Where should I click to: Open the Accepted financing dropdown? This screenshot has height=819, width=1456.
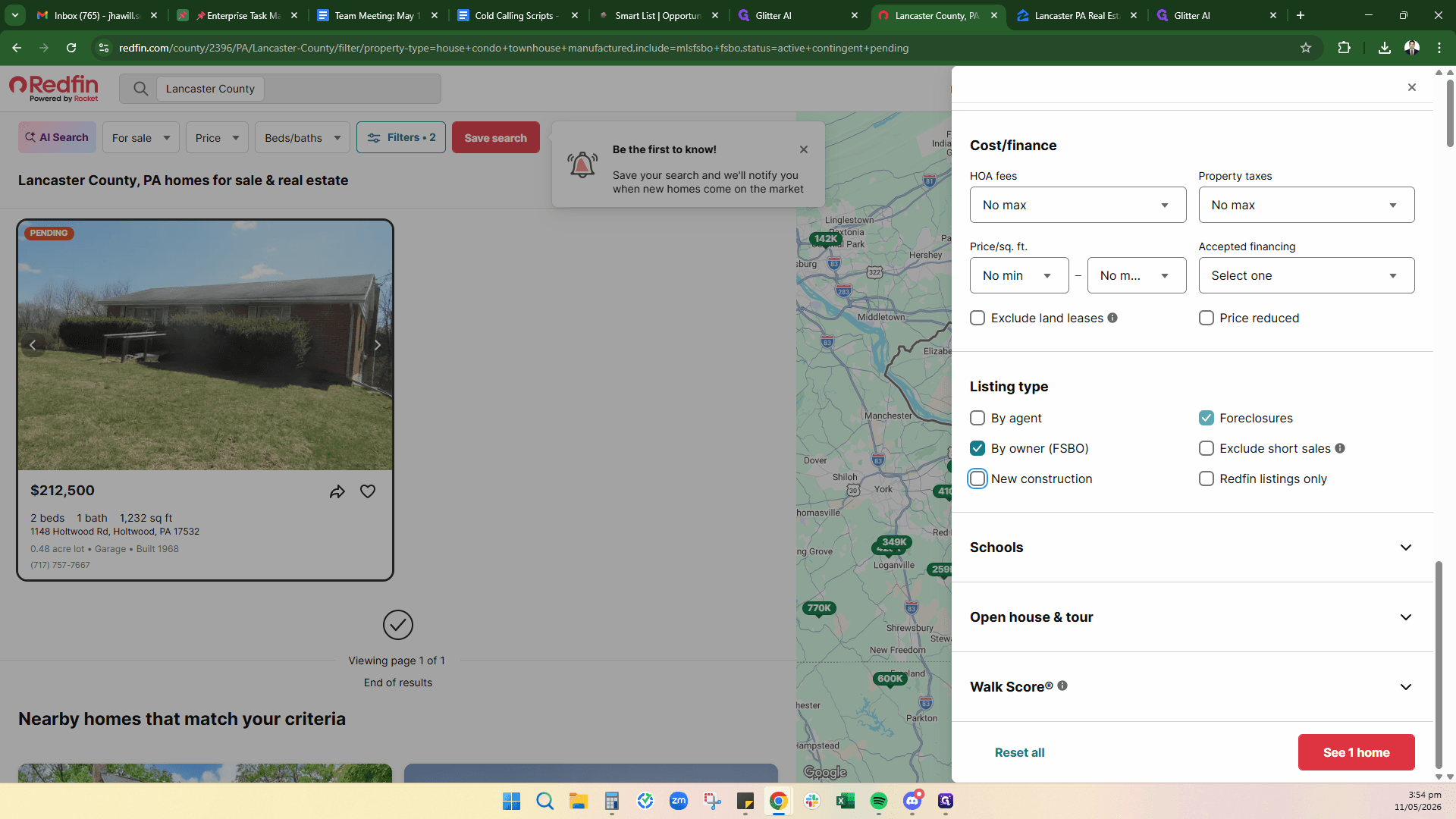[1306, 275]
